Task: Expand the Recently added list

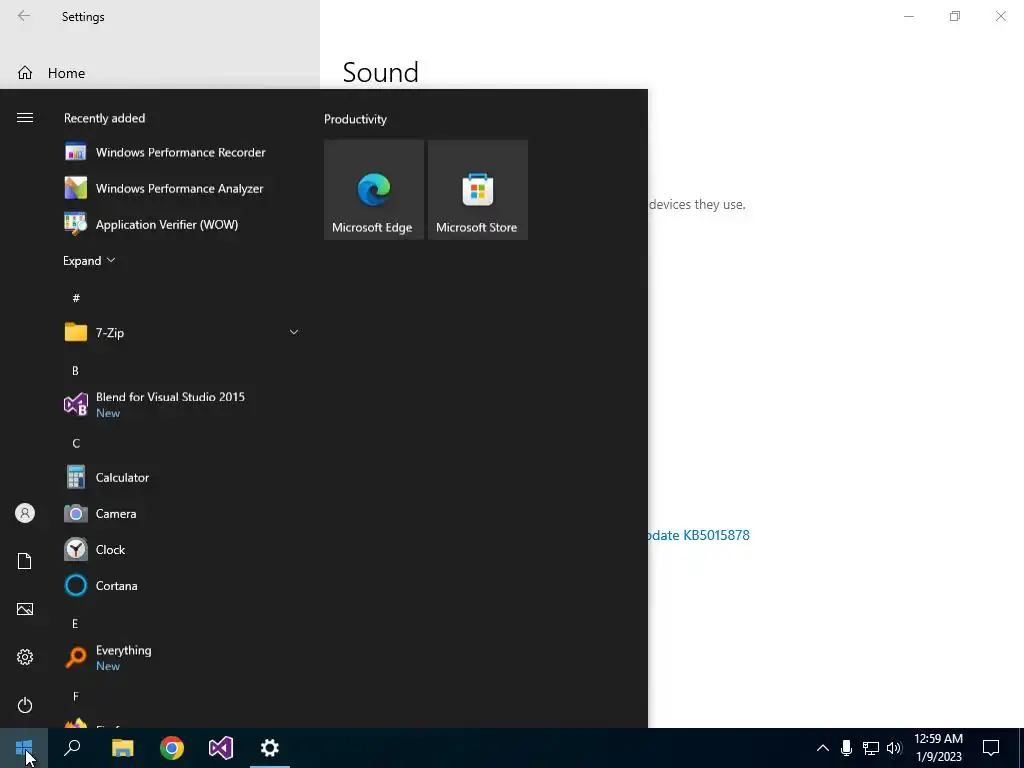Action: pyautogui.click(x=89, y=261)
